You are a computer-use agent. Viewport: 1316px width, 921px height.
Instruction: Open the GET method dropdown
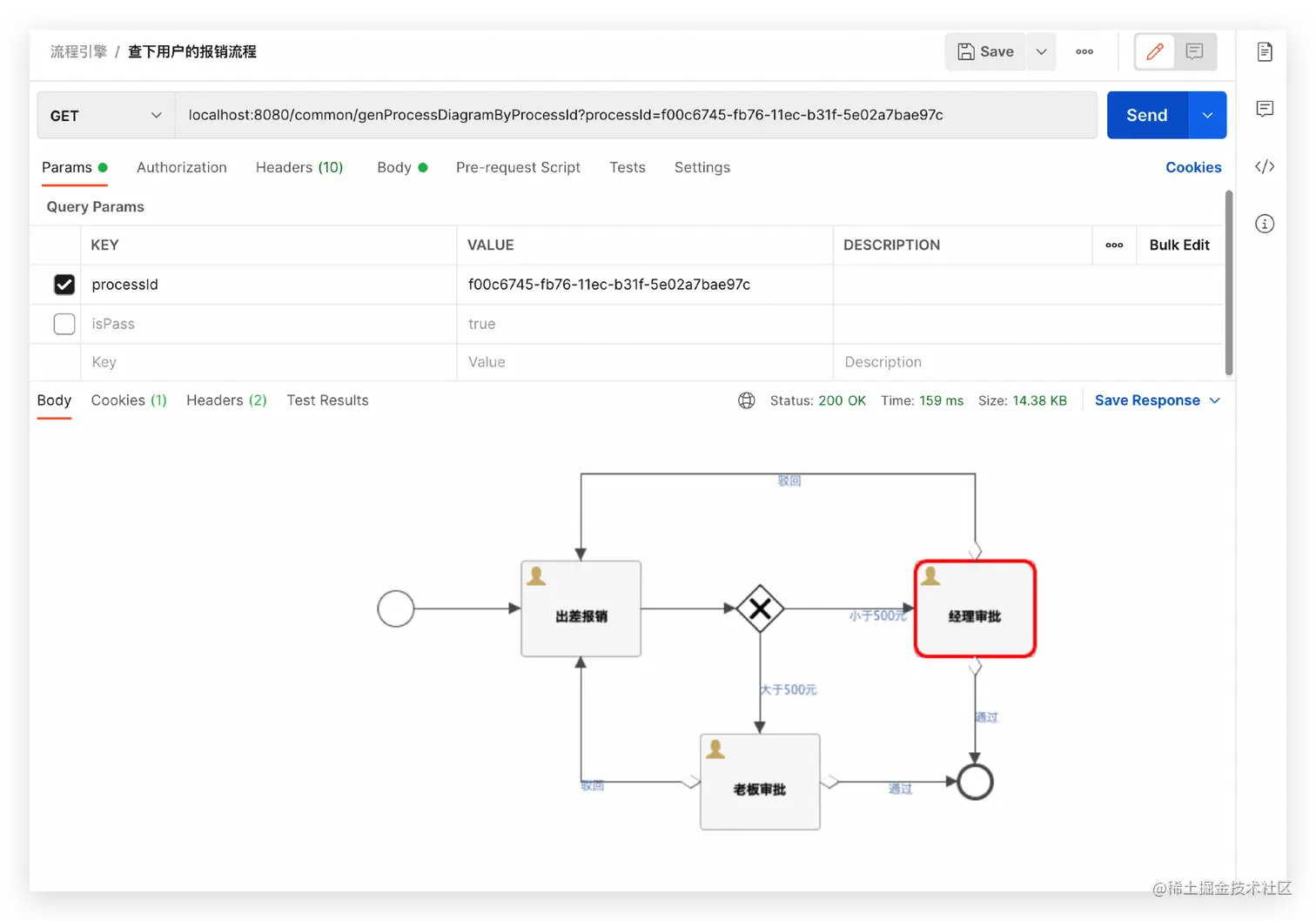click(x=106, y=116)
